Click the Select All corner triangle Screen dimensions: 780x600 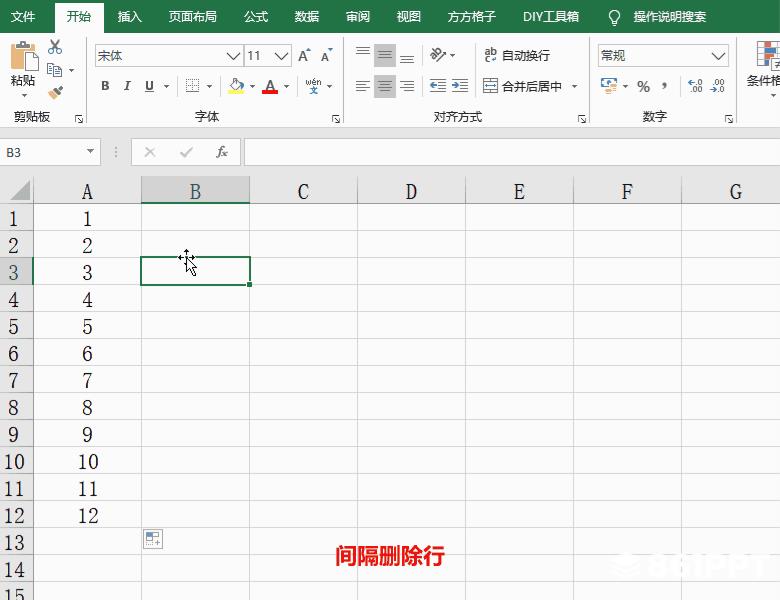coord(20,190)
